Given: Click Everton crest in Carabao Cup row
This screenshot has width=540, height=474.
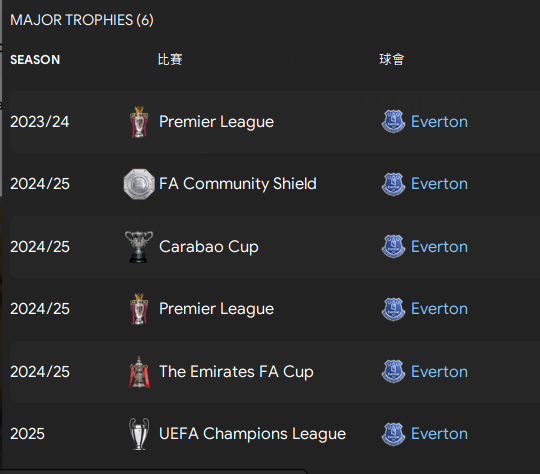Looking at the screenshot, I should [393, 247].
